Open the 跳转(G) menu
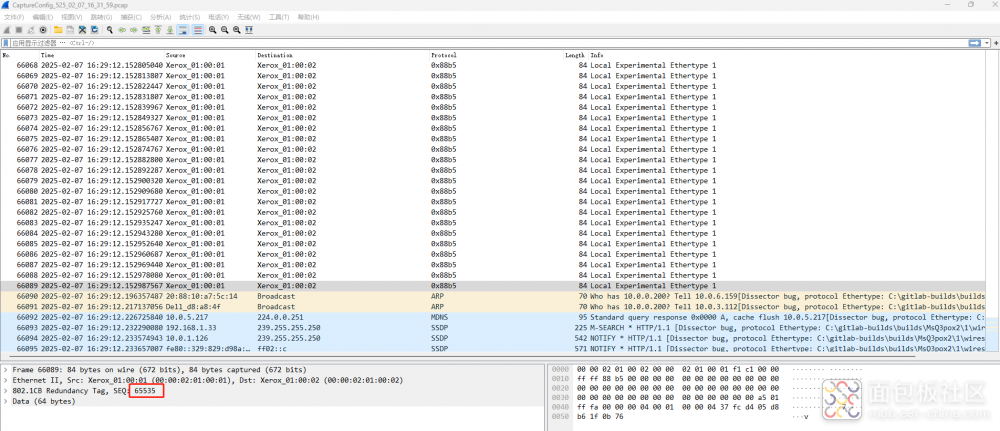Screen dimensions: 1000x431 [101, 17]
